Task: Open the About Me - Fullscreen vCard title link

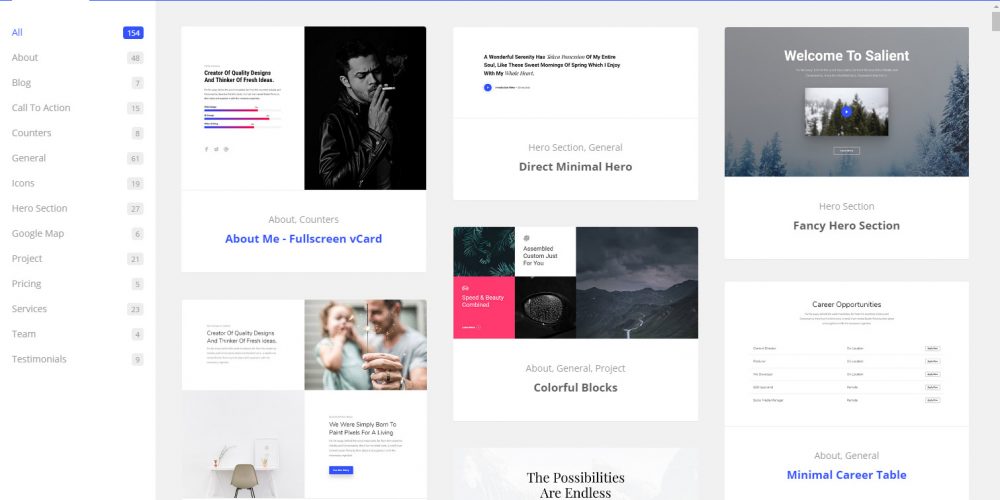Action: click(x=303, y=239)
